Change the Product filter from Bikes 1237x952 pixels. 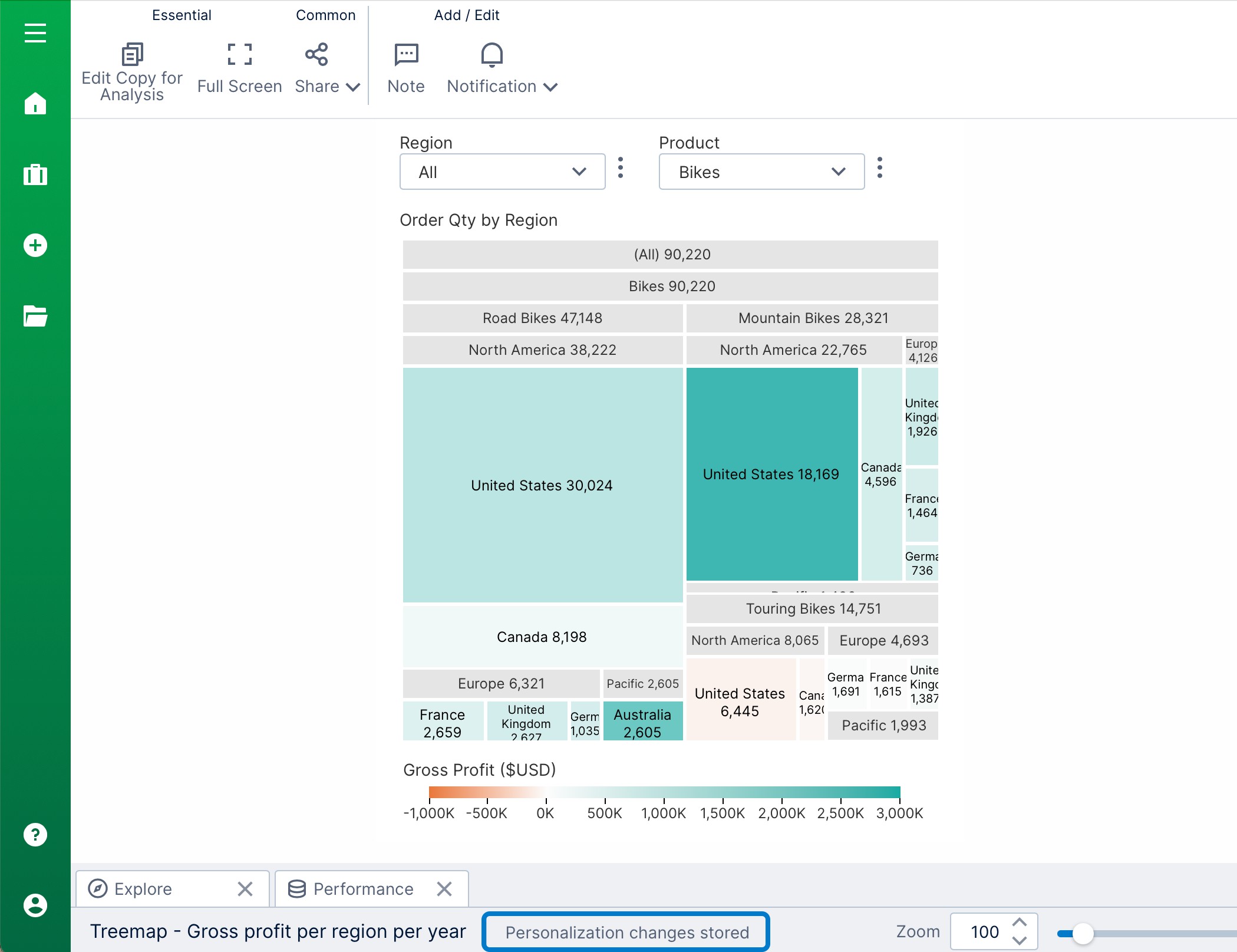761,172
